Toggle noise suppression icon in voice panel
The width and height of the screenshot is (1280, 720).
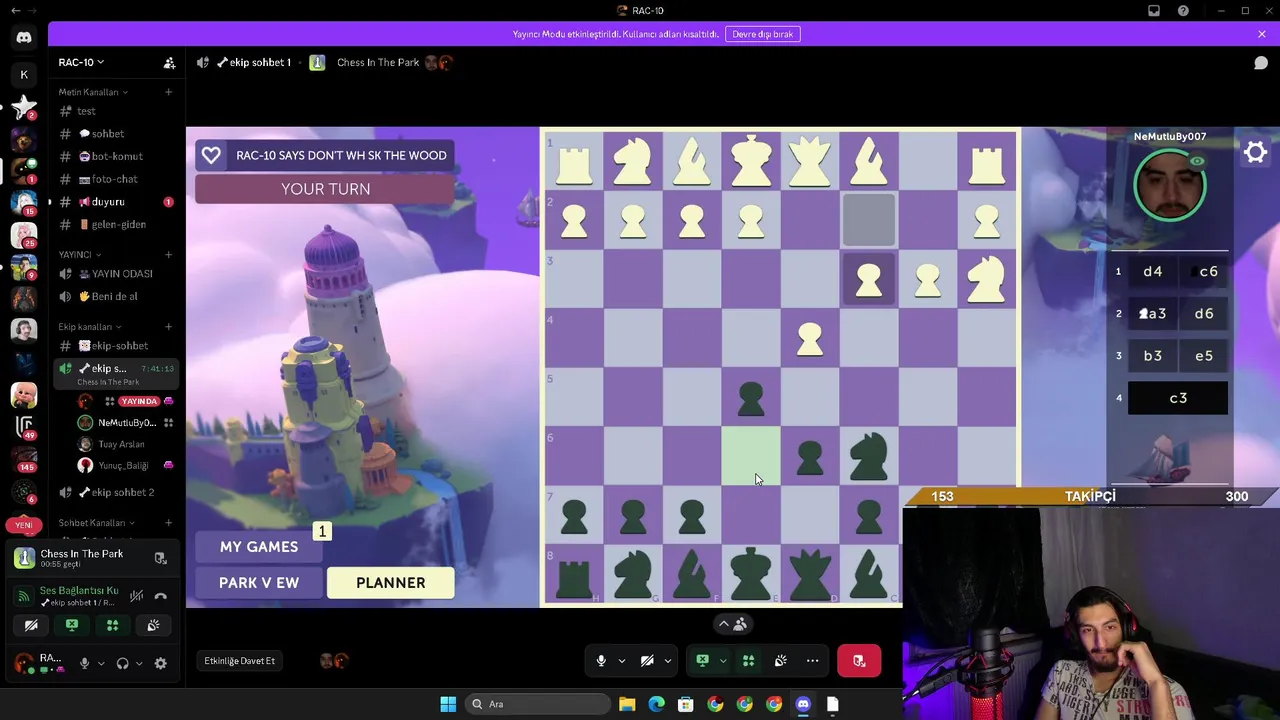click(136, 596)
